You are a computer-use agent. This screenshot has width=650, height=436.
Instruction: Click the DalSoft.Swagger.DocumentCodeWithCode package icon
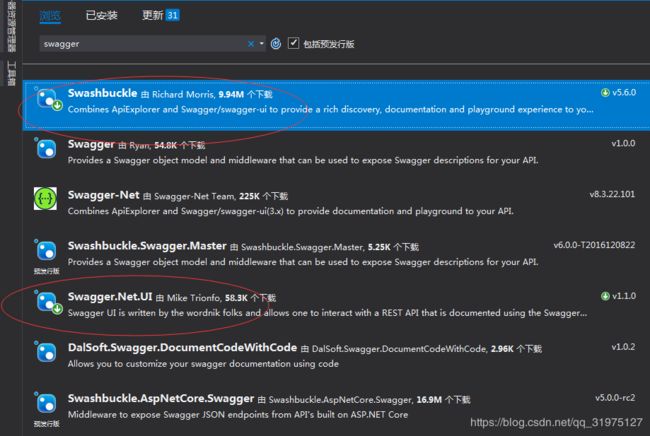[x=46, y=352]
